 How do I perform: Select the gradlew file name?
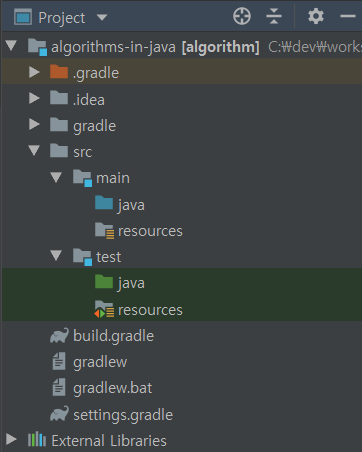click(100, 362)
